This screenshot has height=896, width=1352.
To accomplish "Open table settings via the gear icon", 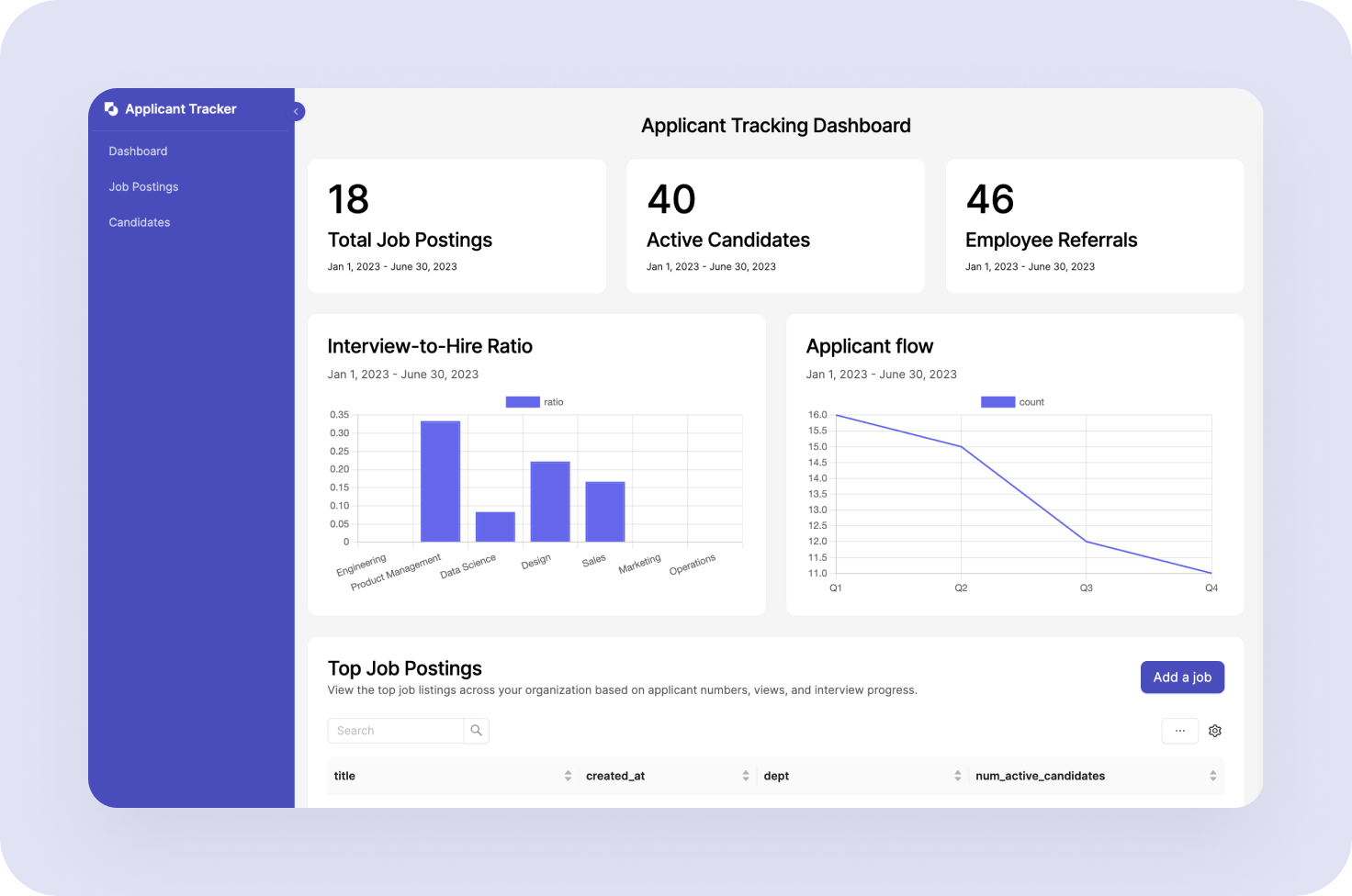I will pyautogui.click(x=1215, y=730).
